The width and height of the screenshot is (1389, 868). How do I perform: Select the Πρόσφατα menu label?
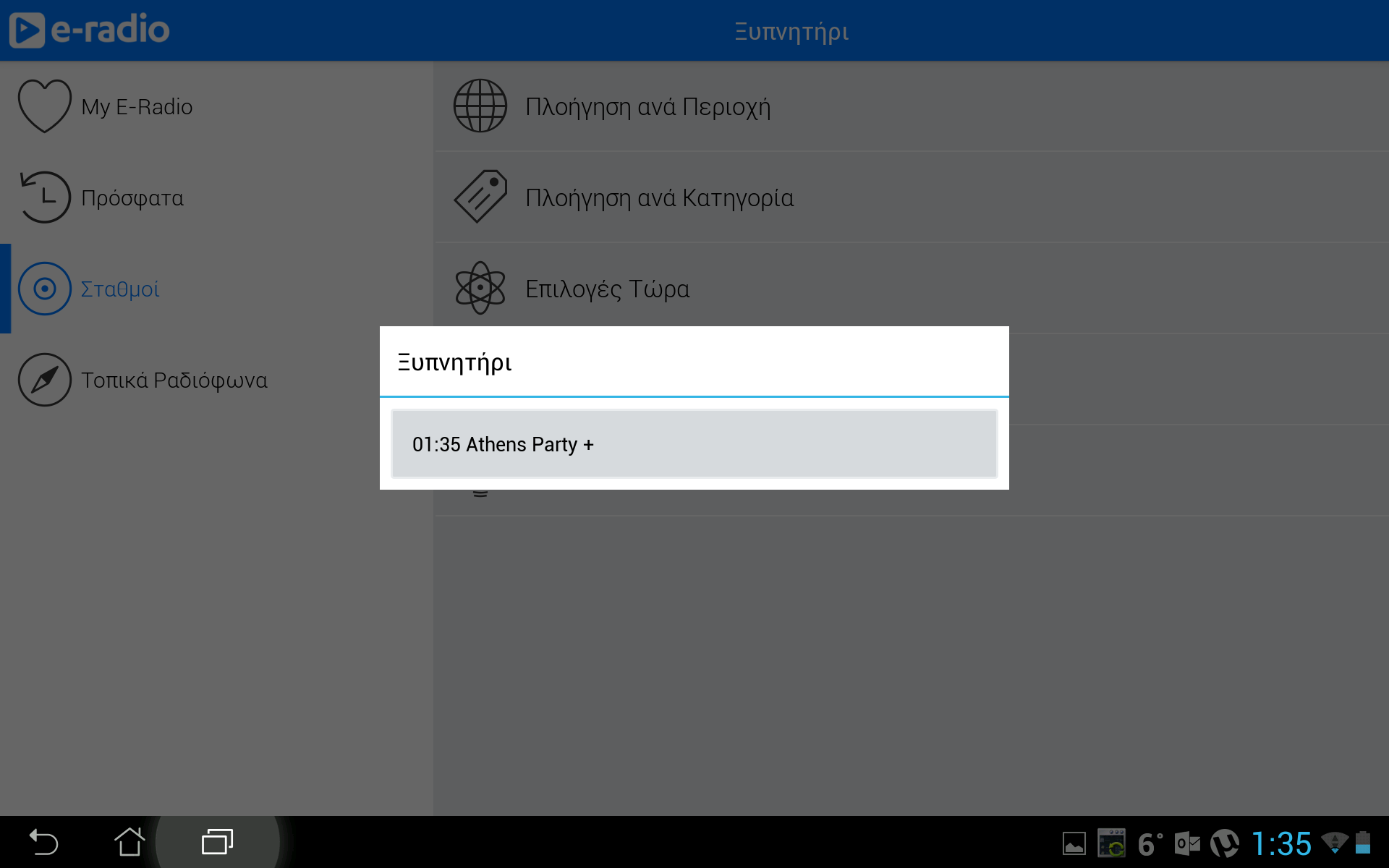(132, 197)
